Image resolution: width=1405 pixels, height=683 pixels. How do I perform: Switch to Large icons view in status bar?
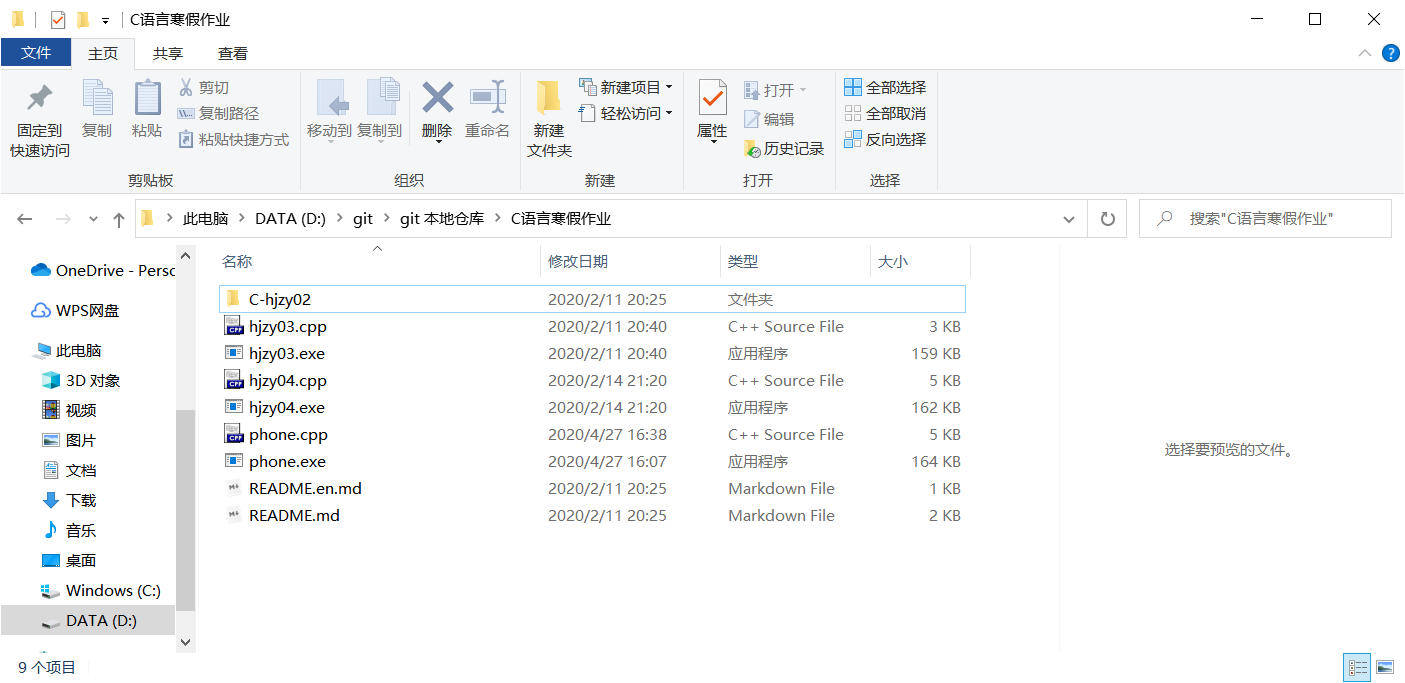(1385, 667)
